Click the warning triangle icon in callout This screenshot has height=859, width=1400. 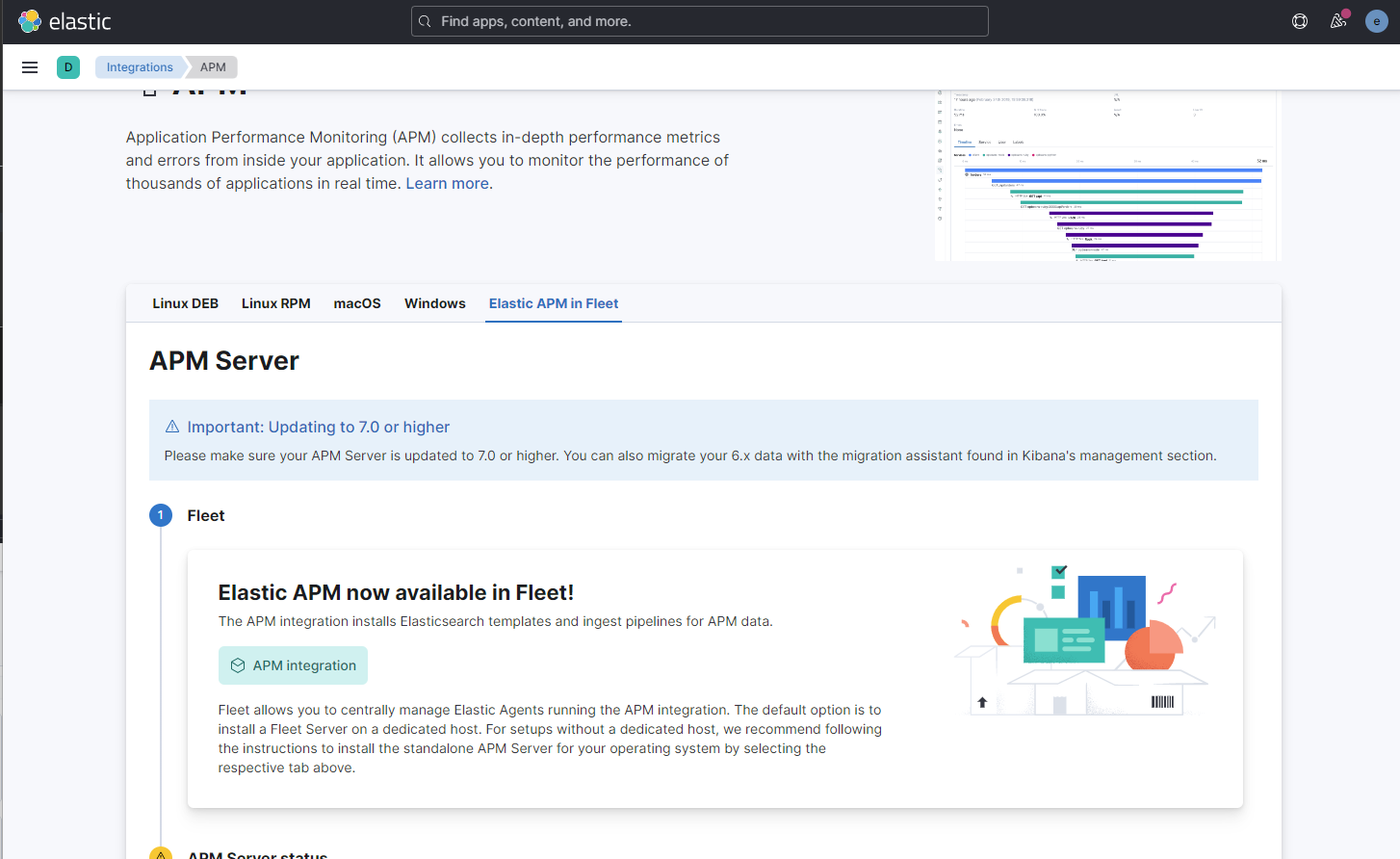pyautogui.click(x=172, y=427)
